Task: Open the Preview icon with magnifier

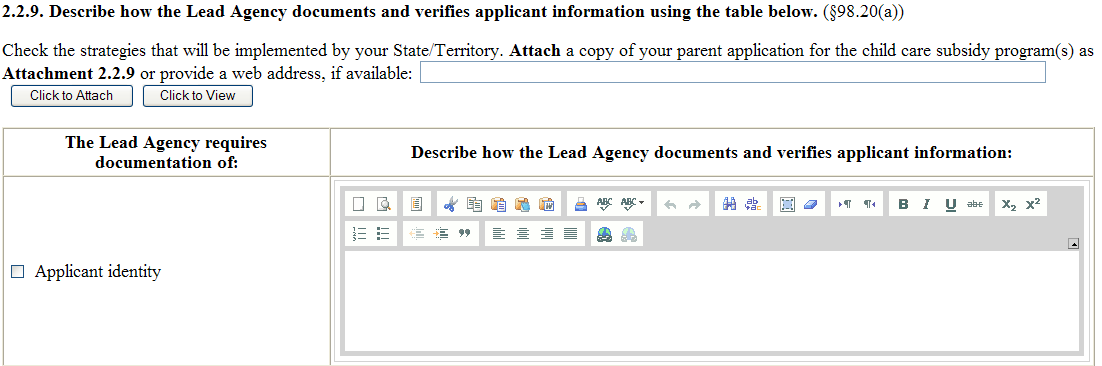Action: [x=383, y=204]
